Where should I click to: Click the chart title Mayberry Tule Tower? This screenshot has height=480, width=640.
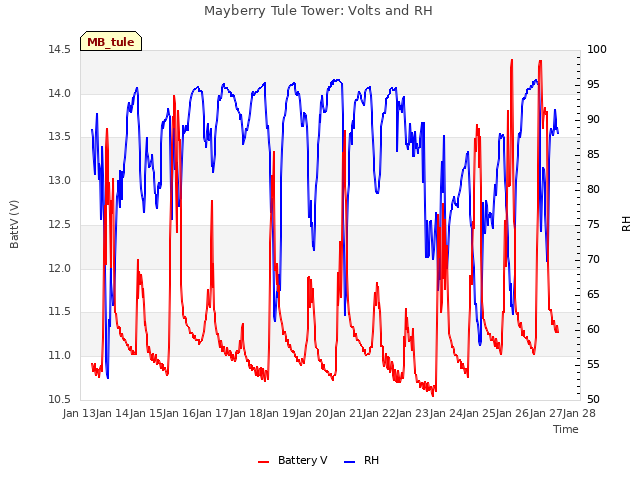[x=318, y=10]
